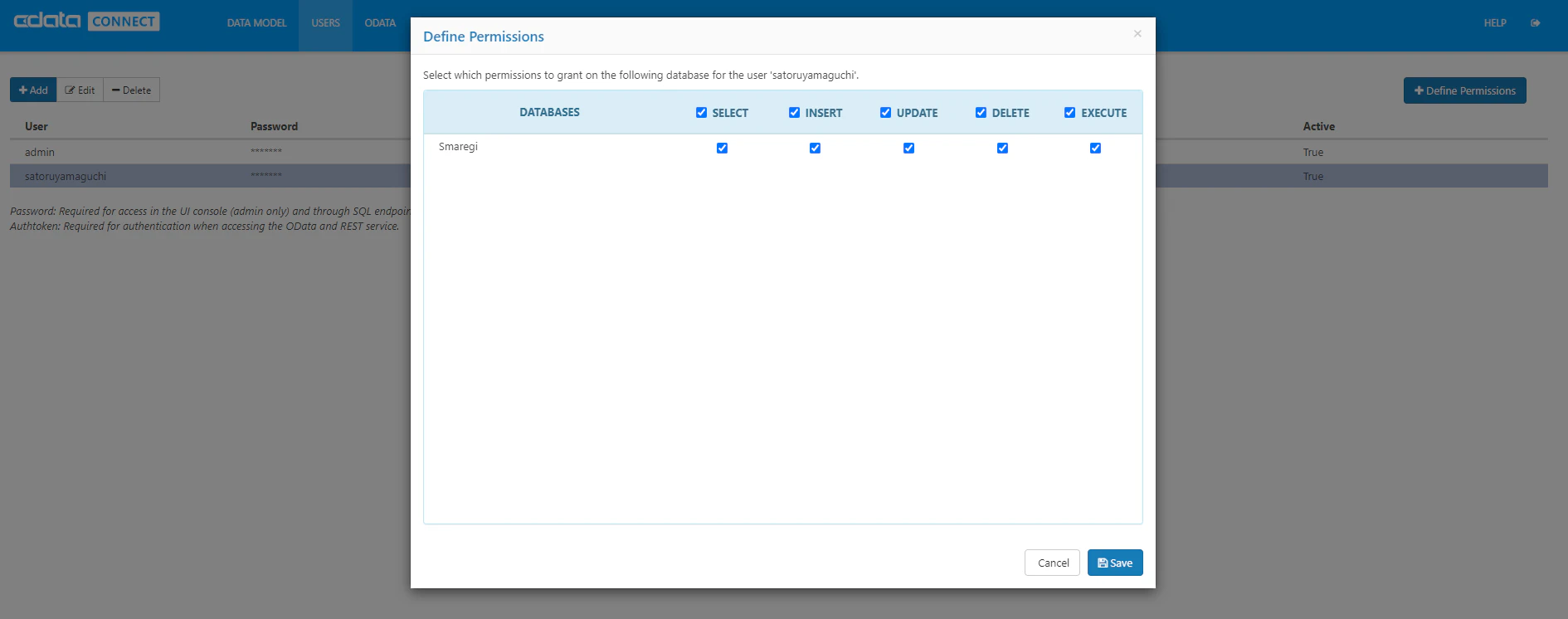The width and height of the screenshot is (1568, 619).
Task: Click the Password column header
Action: (x=274, y=126)
